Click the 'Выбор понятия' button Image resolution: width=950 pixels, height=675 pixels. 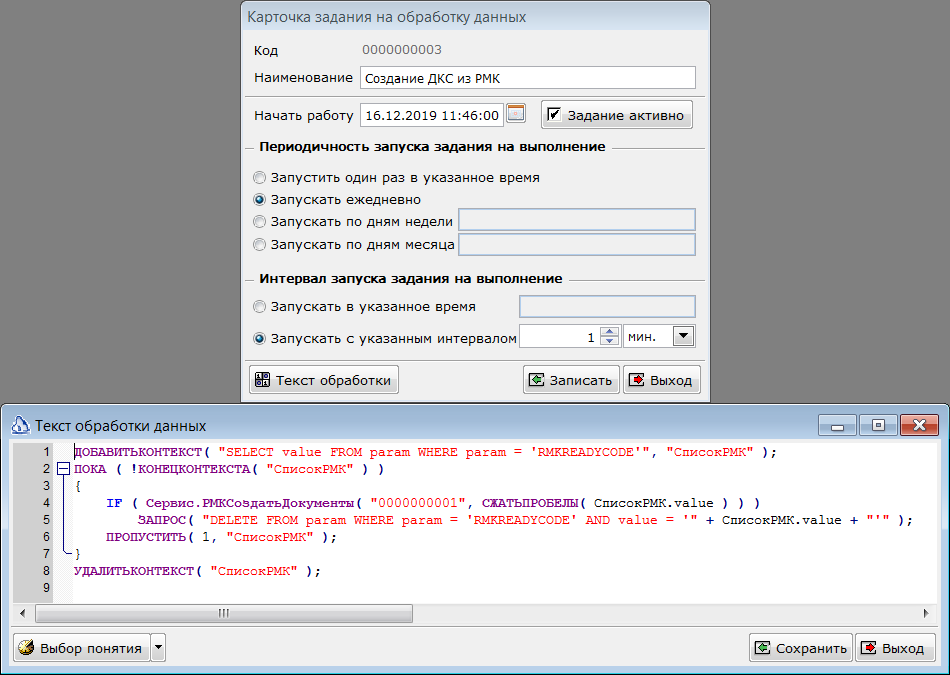(x=82, y=648)
